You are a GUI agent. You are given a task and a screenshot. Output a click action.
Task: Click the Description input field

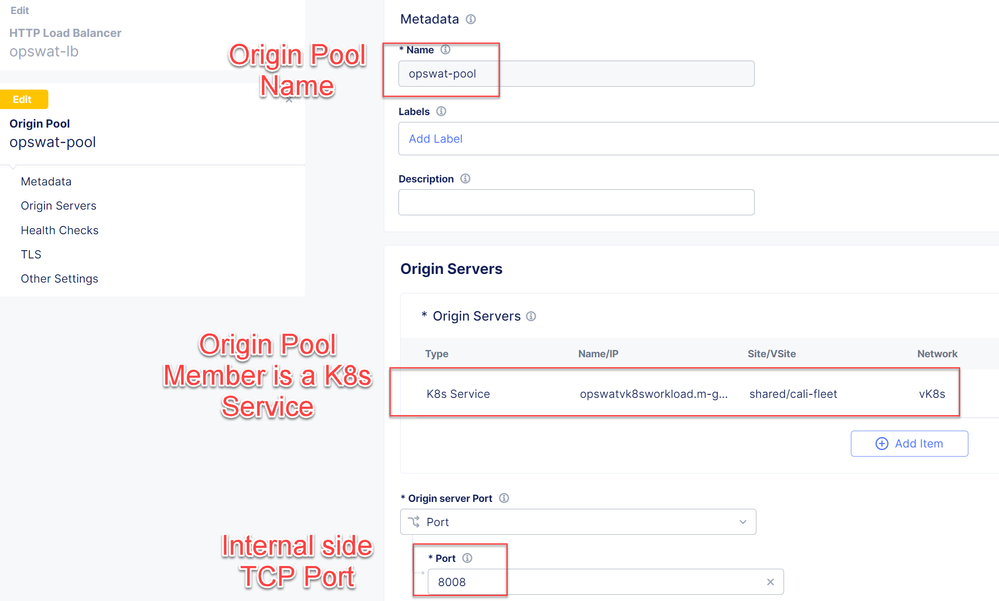(576, 203)
